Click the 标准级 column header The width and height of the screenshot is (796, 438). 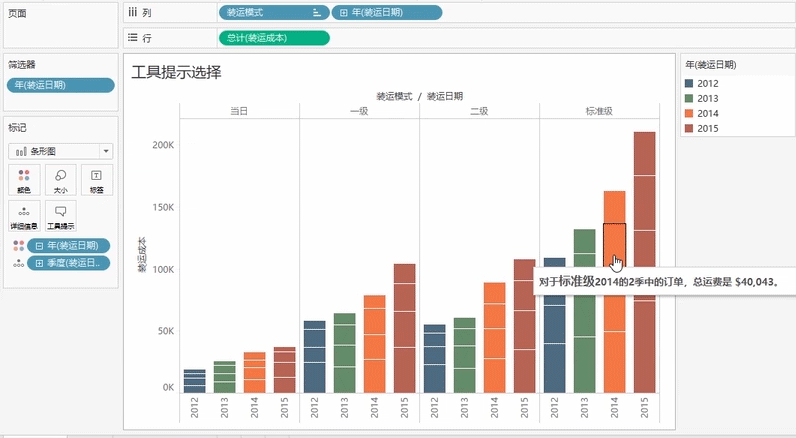point(599,110)
